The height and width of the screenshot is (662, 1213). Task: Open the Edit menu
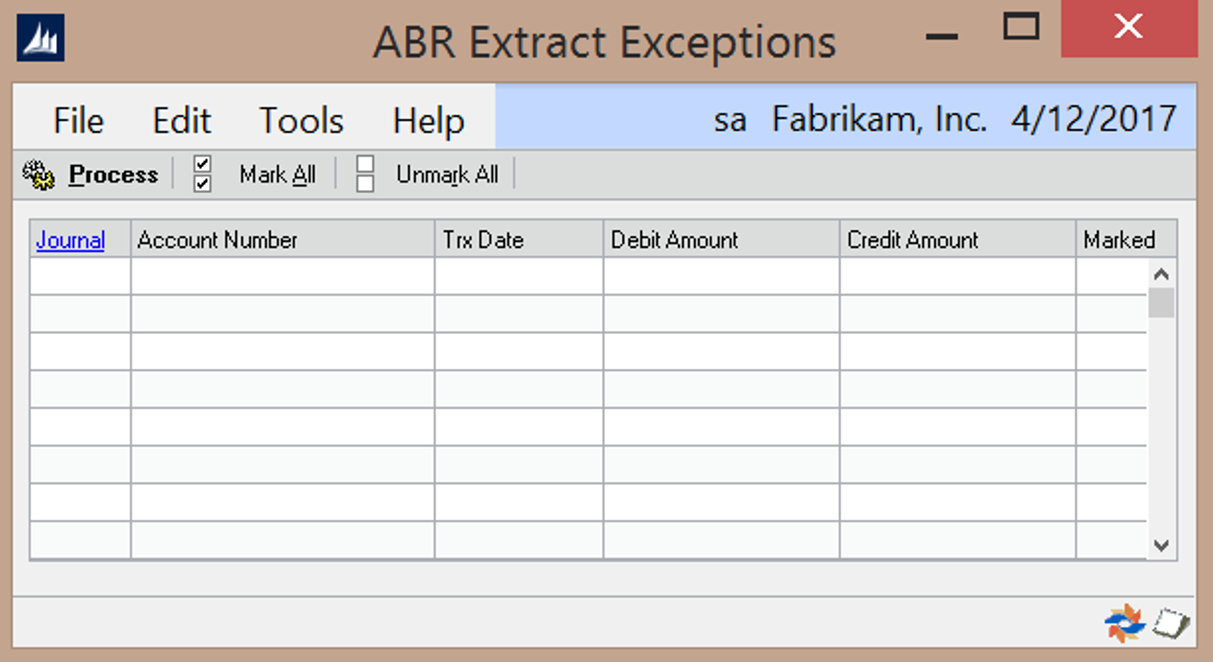point(181,121)
